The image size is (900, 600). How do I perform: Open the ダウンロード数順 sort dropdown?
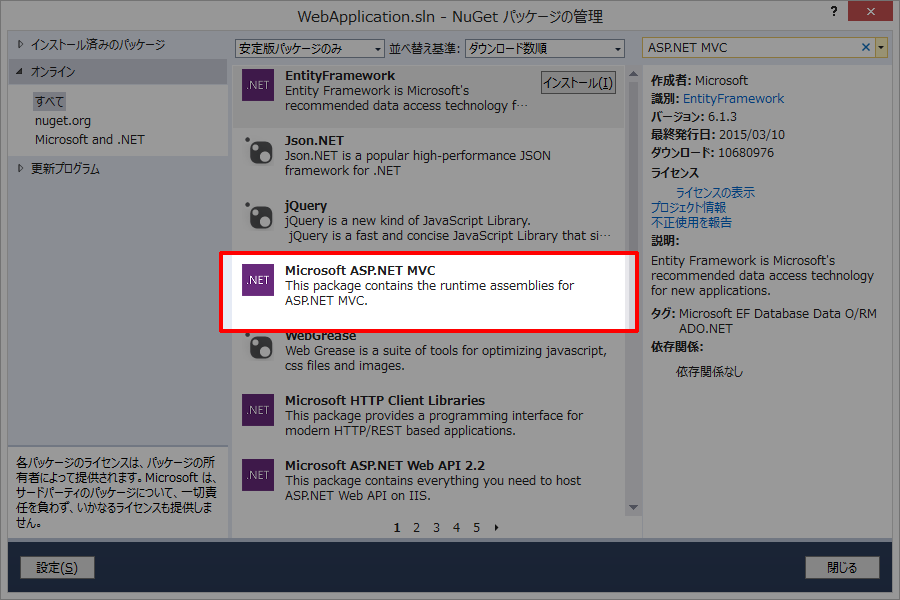545,49
